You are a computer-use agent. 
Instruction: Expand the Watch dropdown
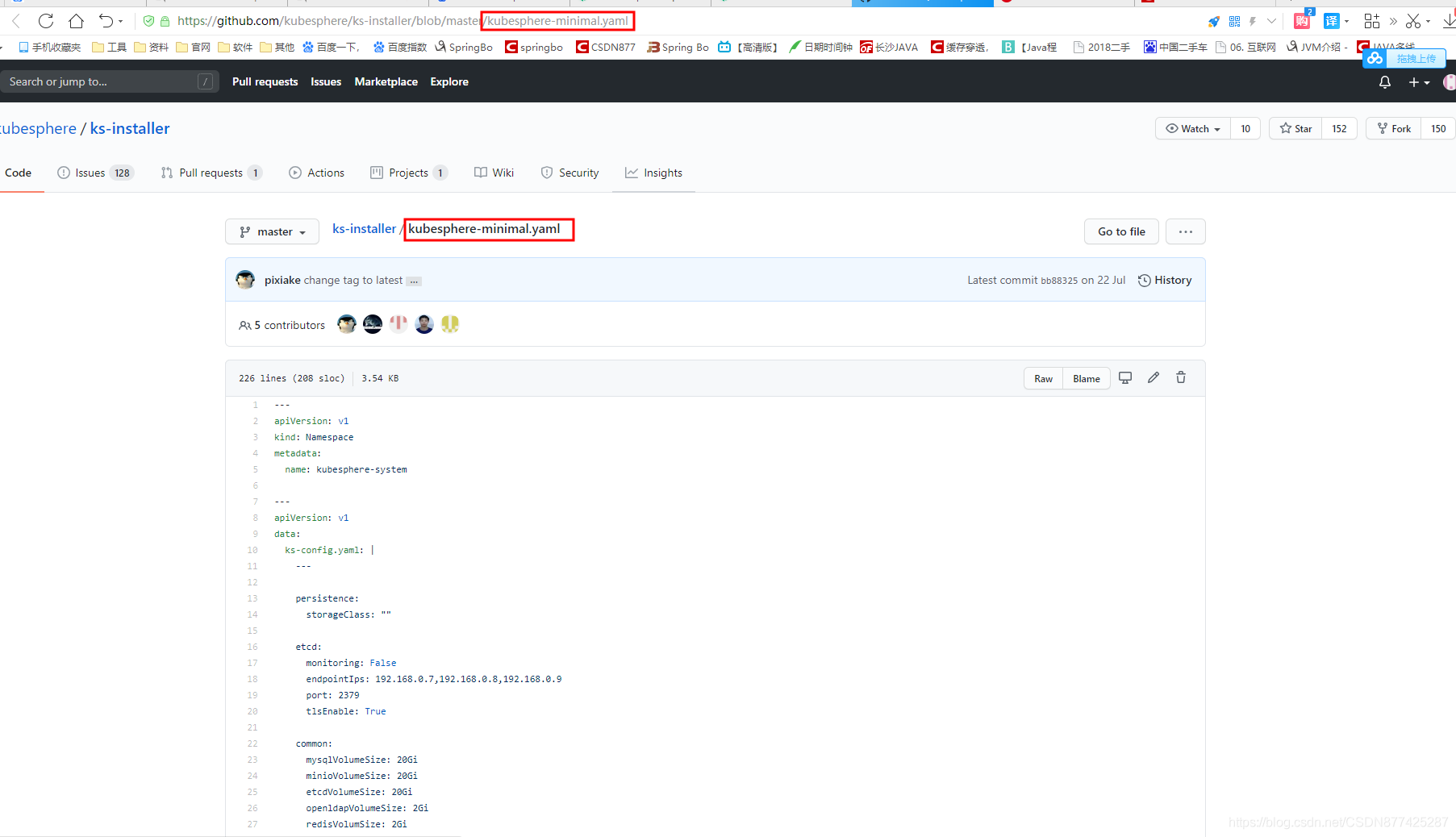tap(1193, 128)
